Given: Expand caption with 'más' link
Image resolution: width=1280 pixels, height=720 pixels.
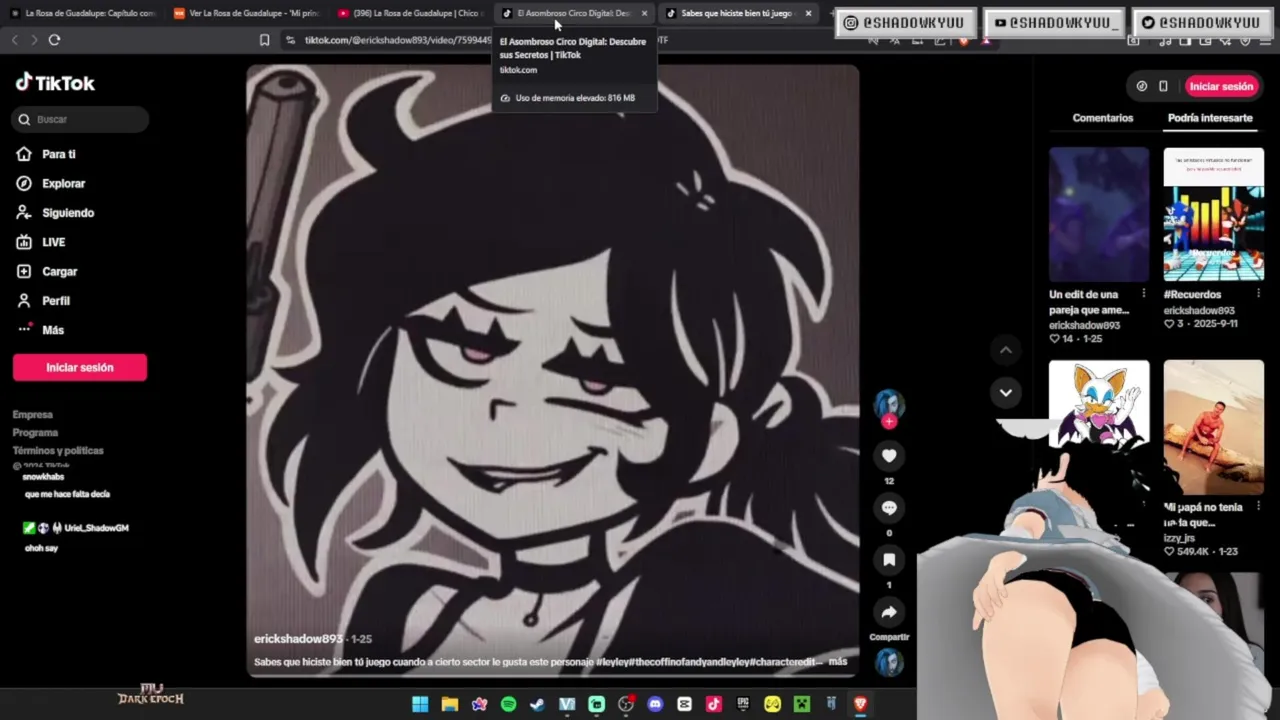Looking at the screenshot, I should (838, 661).
